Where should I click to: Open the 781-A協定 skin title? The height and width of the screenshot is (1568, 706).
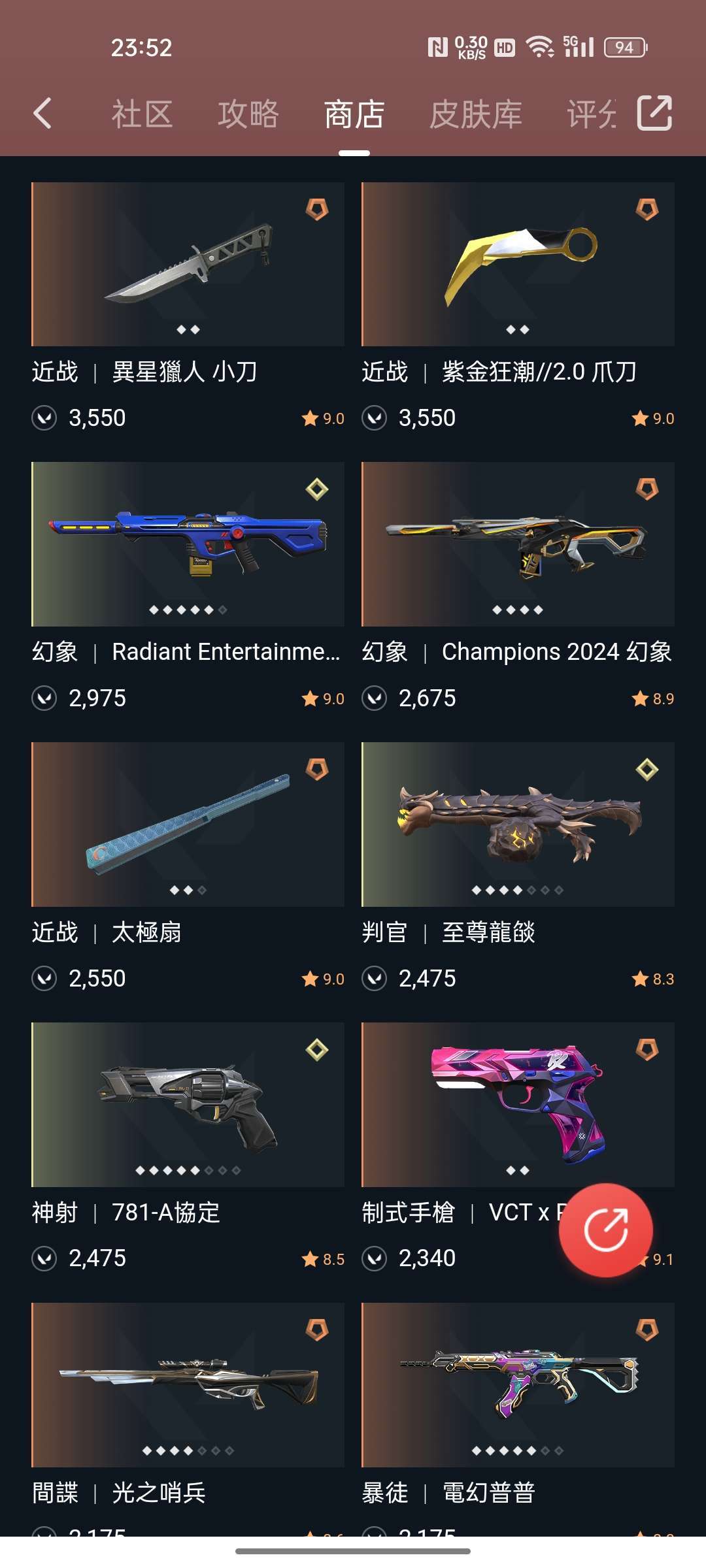(x=166, y=1213)
